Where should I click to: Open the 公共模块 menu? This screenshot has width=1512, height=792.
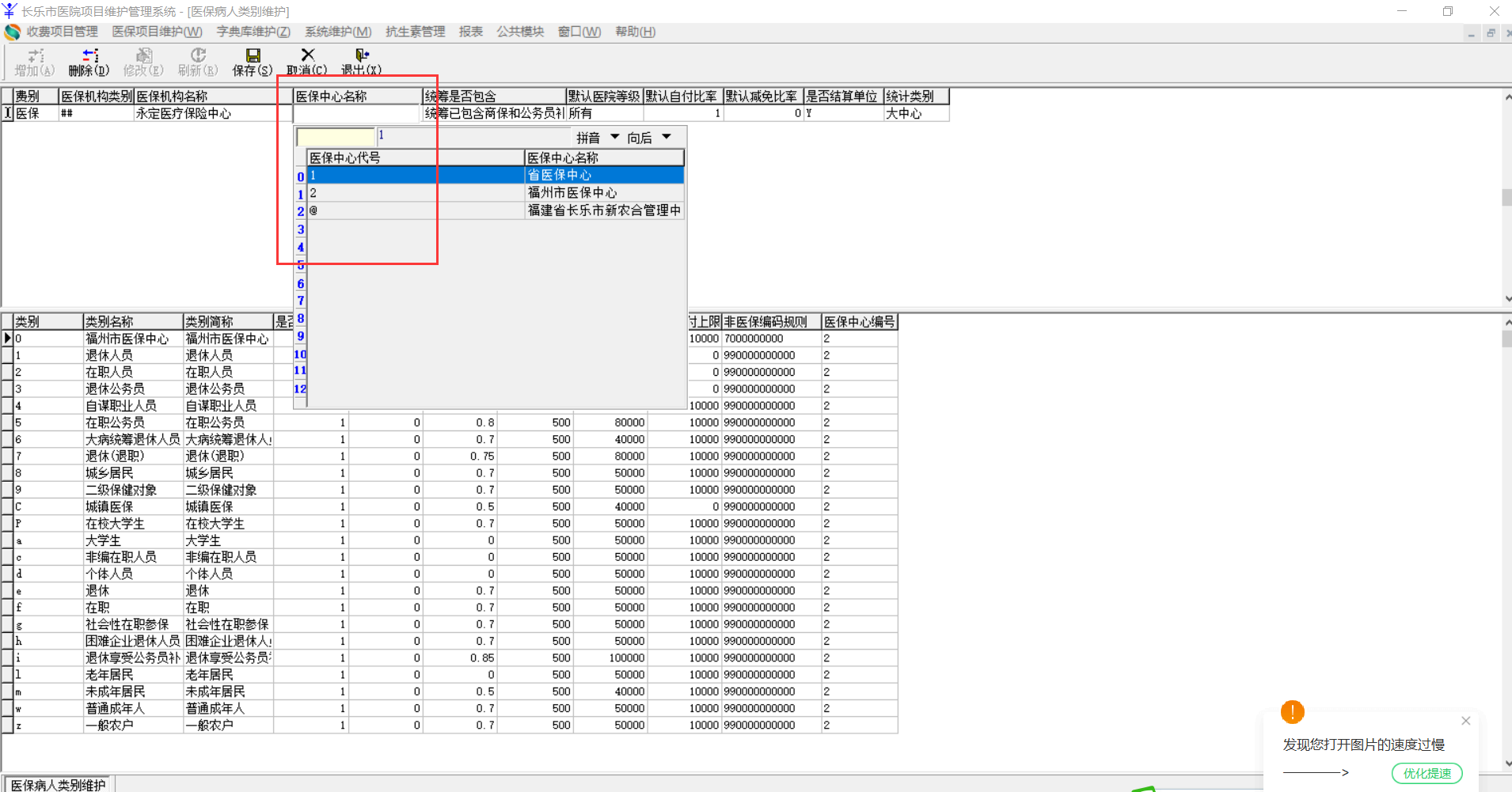coord(520,32)
